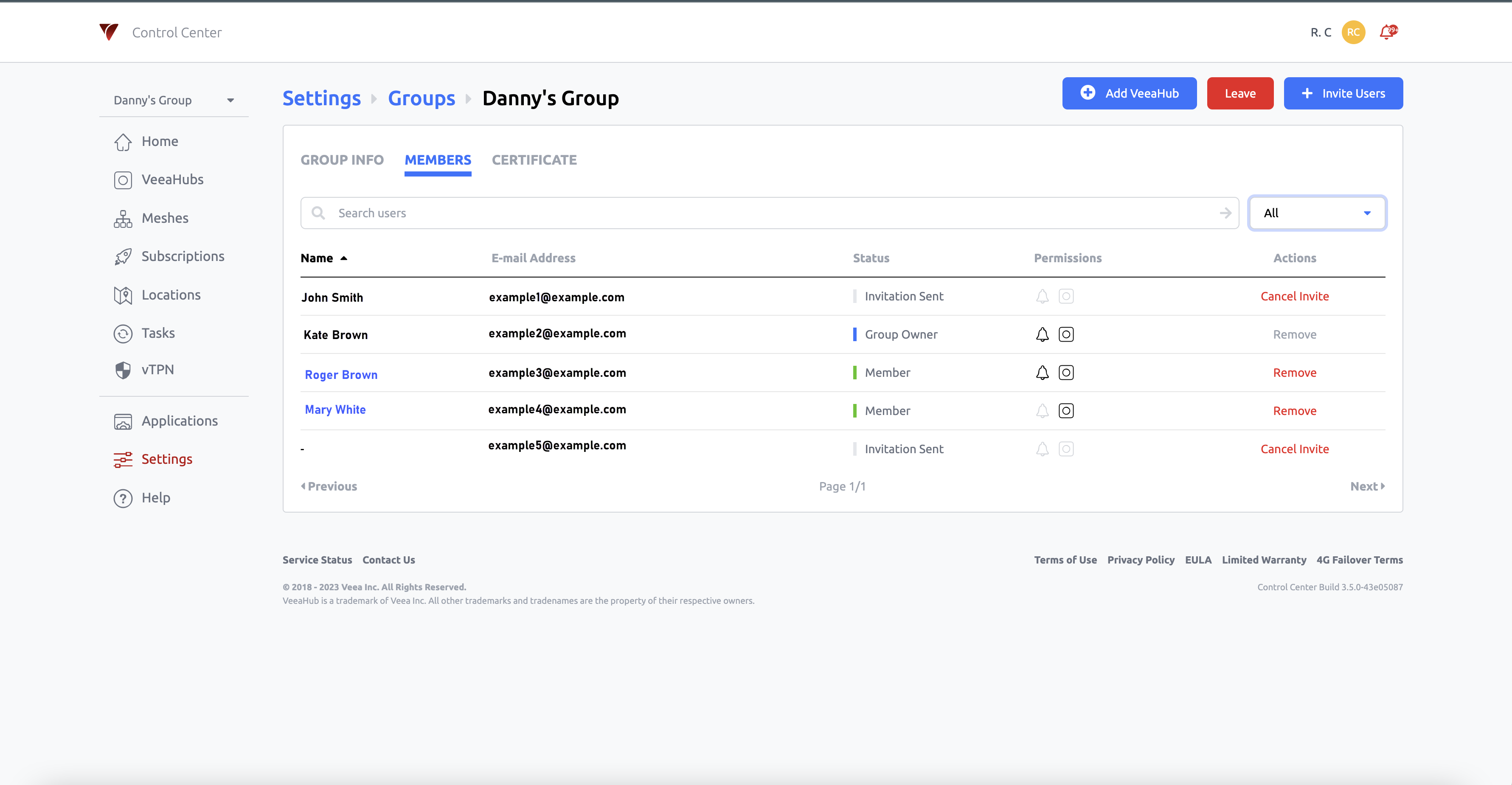Go to the Previous page

pos(329,486)
